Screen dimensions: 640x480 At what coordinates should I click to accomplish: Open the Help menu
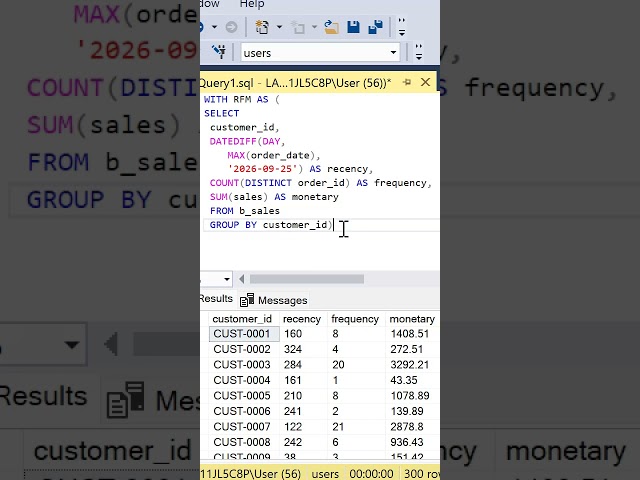tap(251, 4)
